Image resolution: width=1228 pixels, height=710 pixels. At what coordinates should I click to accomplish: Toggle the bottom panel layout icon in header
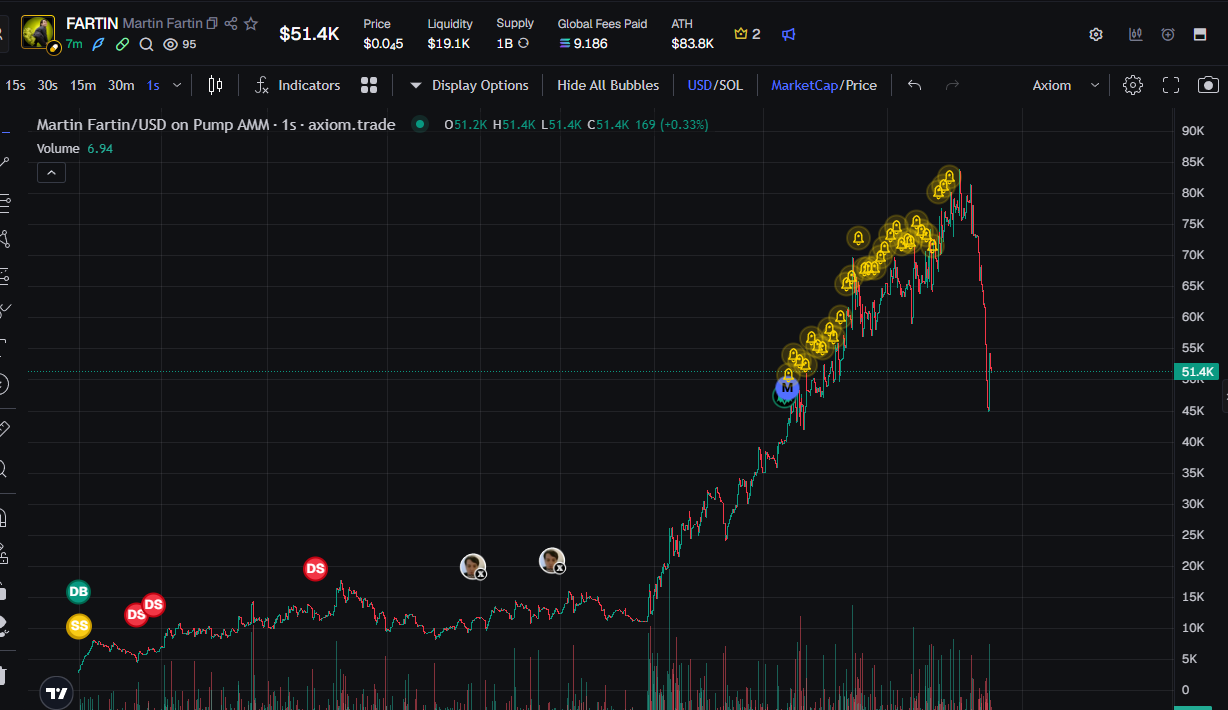pos(1200,34)
